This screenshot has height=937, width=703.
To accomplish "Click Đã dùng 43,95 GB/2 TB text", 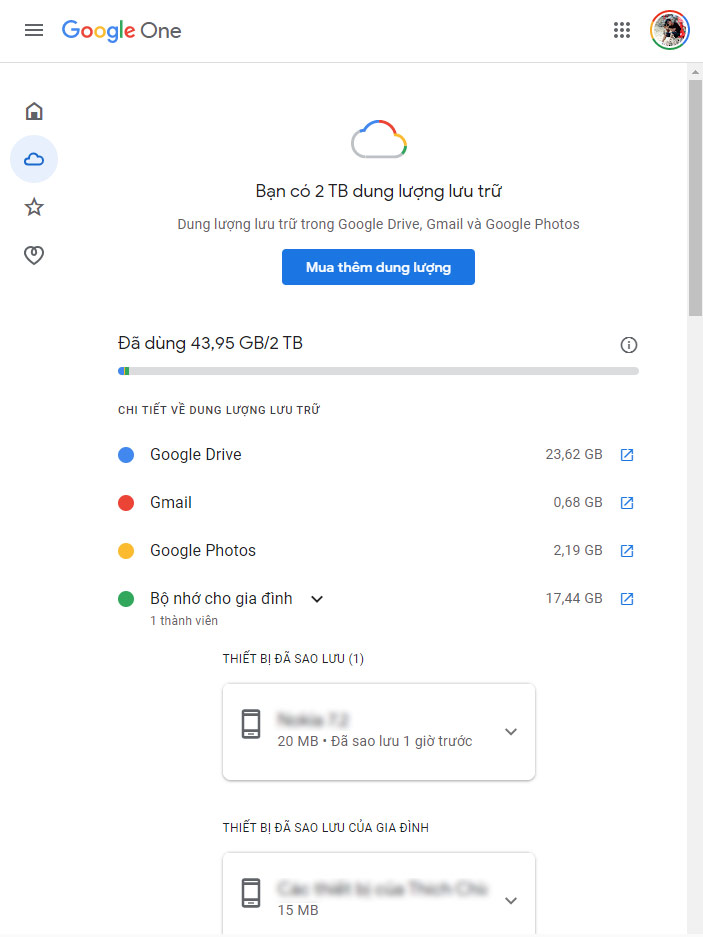I will (x=210, y=343).
